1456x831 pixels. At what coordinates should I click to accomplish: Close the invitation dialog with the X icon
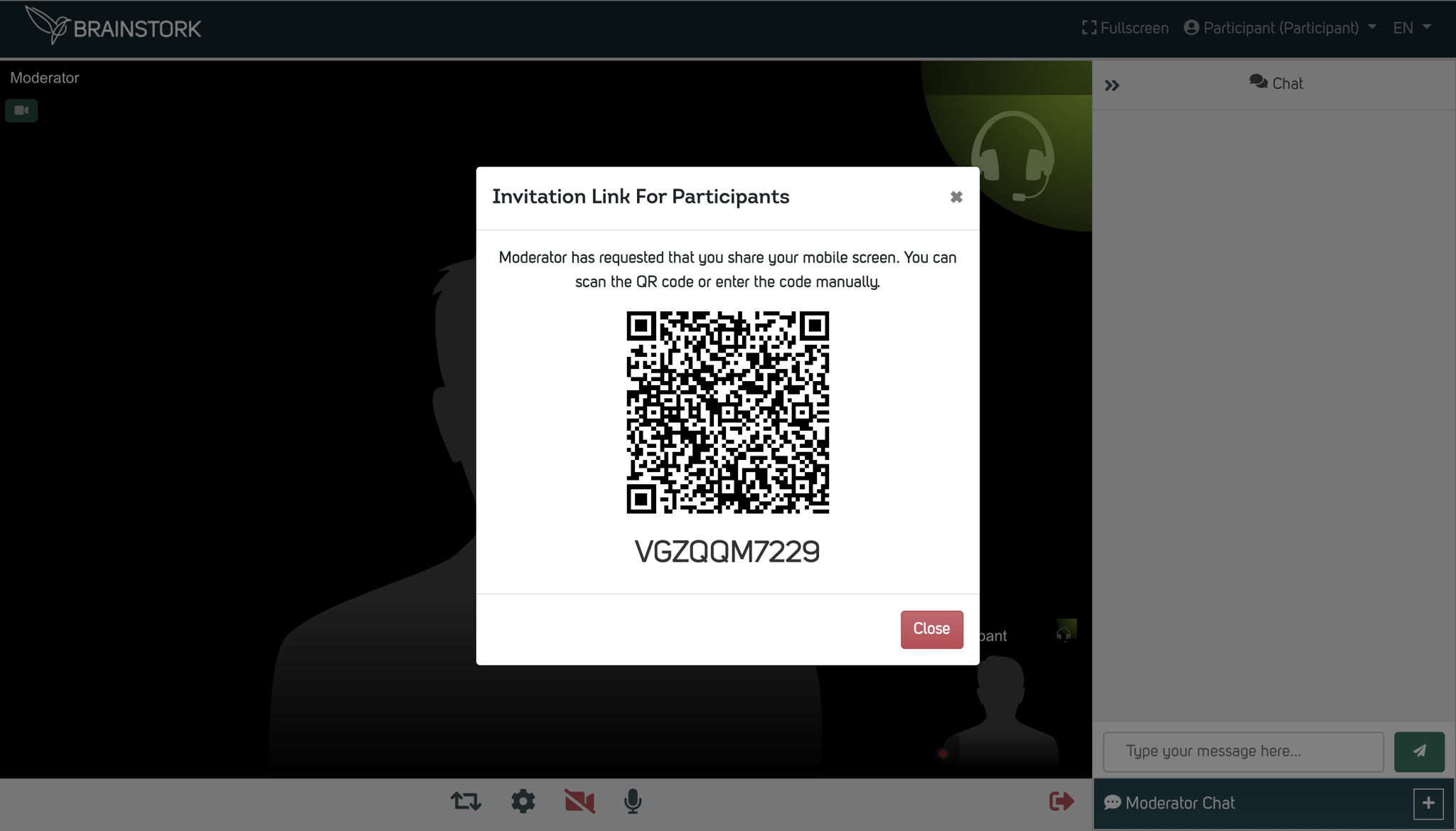(x=956, y=197)
